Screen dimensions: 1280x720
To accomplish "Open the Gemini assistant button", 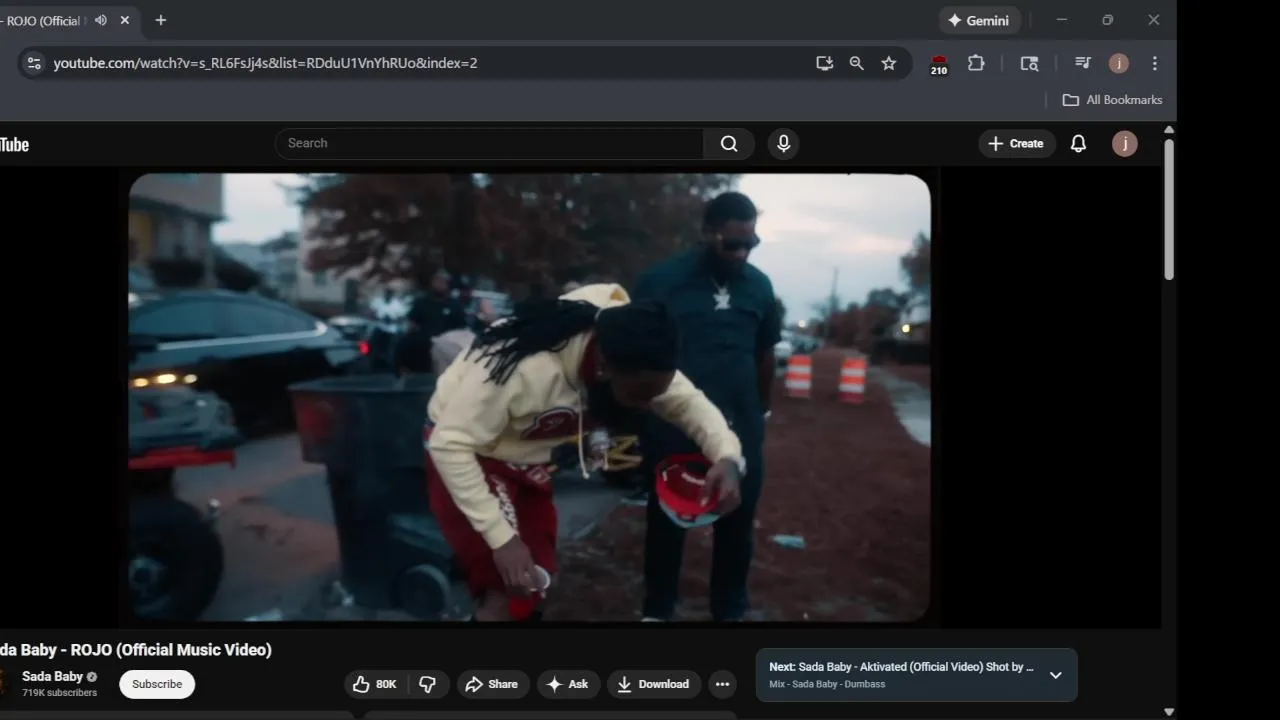I will click(x=979, y=20).
